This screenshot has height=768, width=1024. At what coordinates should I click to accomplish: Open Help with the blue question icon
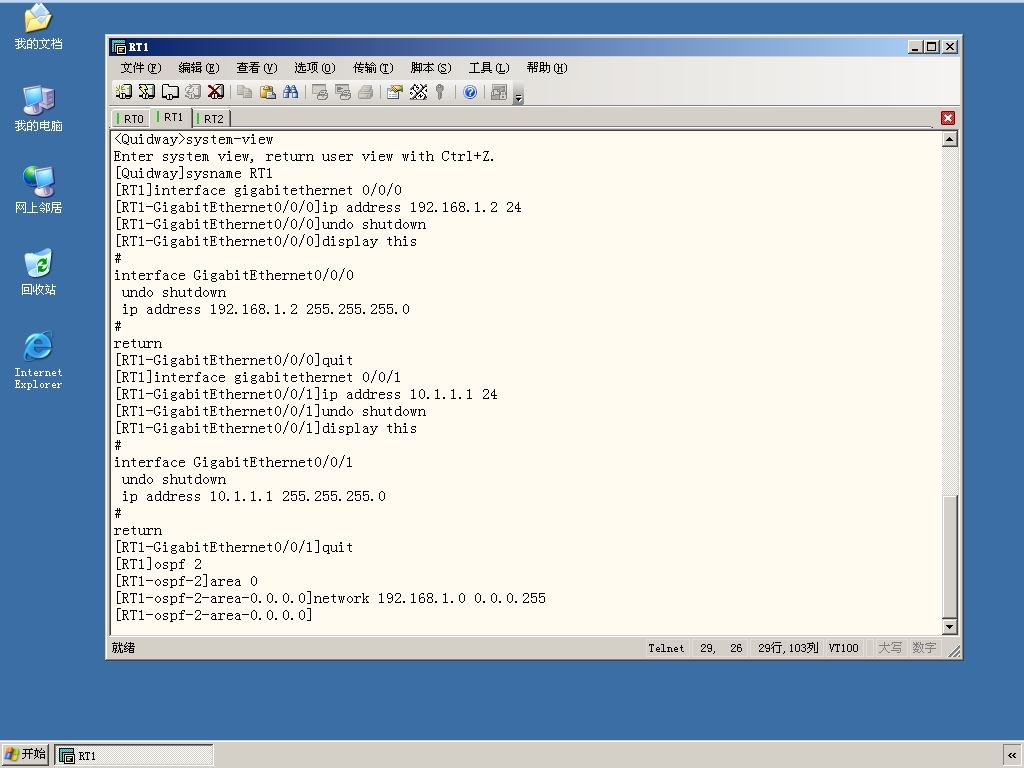coord(470,92)
